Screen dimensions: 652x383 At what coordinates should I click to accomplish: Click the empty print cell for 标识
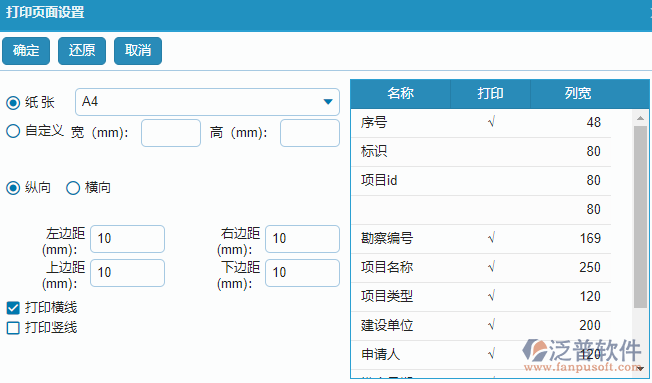click(491, 152)
